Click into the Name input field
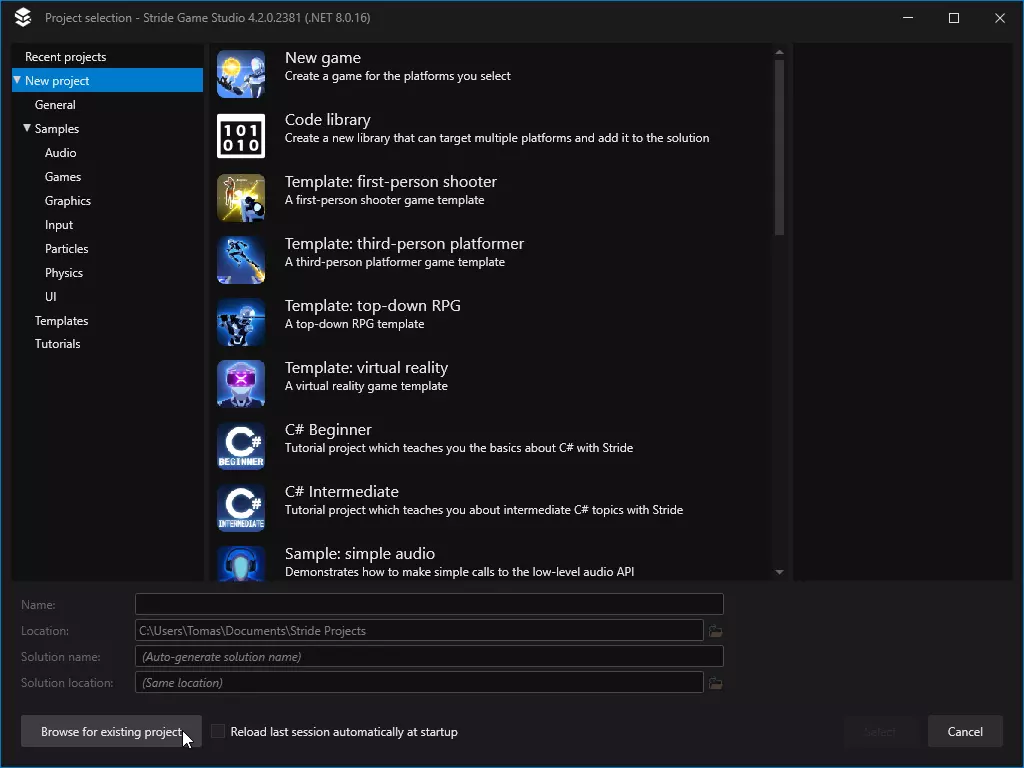The image size is (1024, 768). [x=429, y=604]
